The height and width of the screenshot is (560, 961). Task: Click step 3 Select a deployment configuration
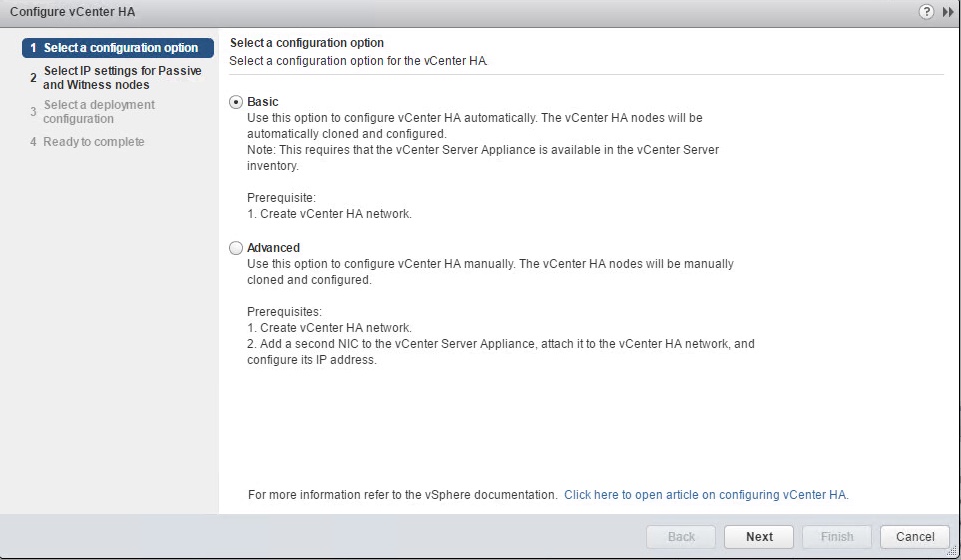point(99,112)
